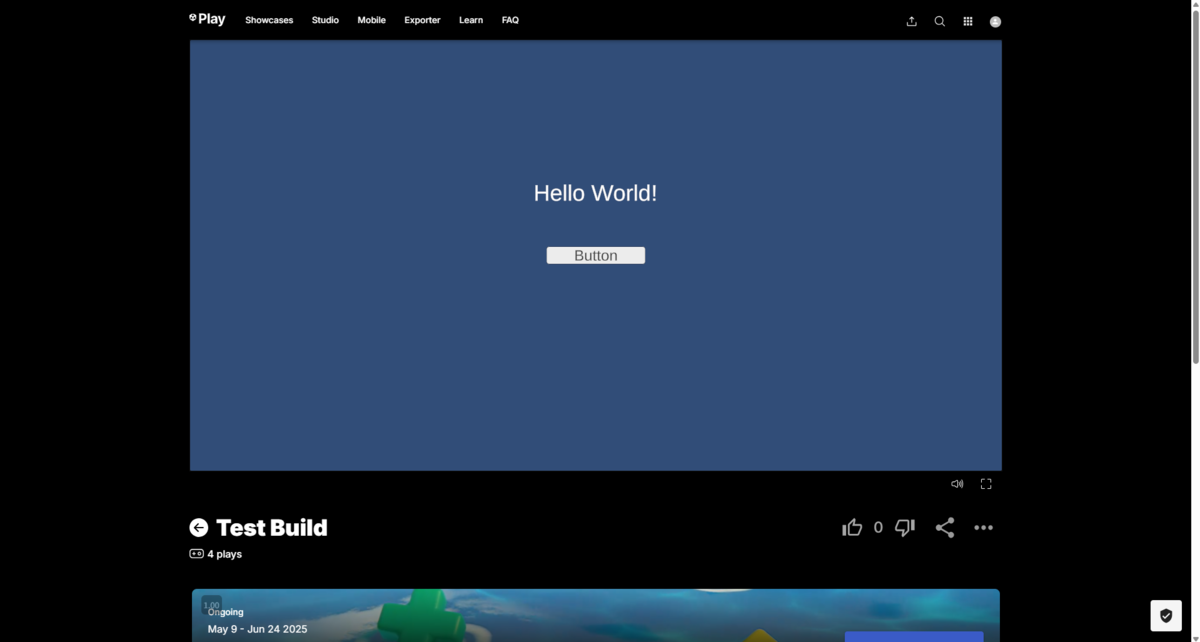Give Test Build a thumbs down
Viewport: 1200px width, 642px height.
[x=904, y=527]
